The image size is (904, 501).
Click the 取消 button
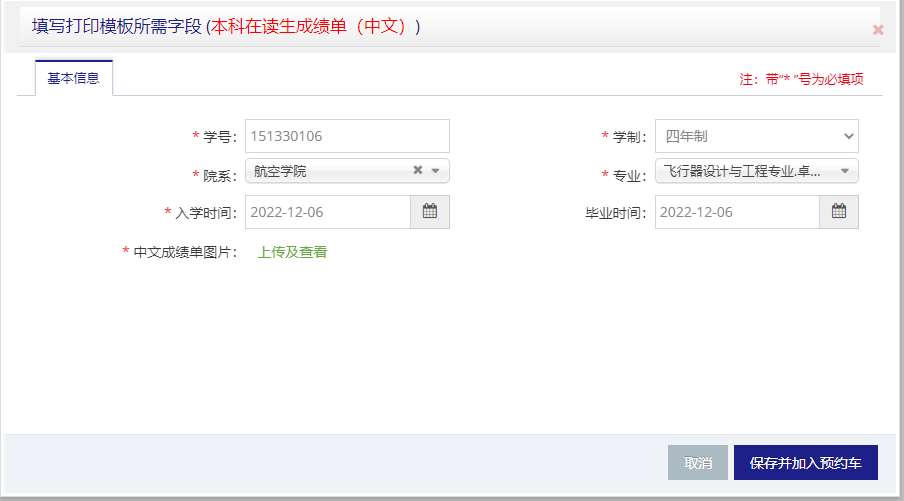tap(698, 463)
